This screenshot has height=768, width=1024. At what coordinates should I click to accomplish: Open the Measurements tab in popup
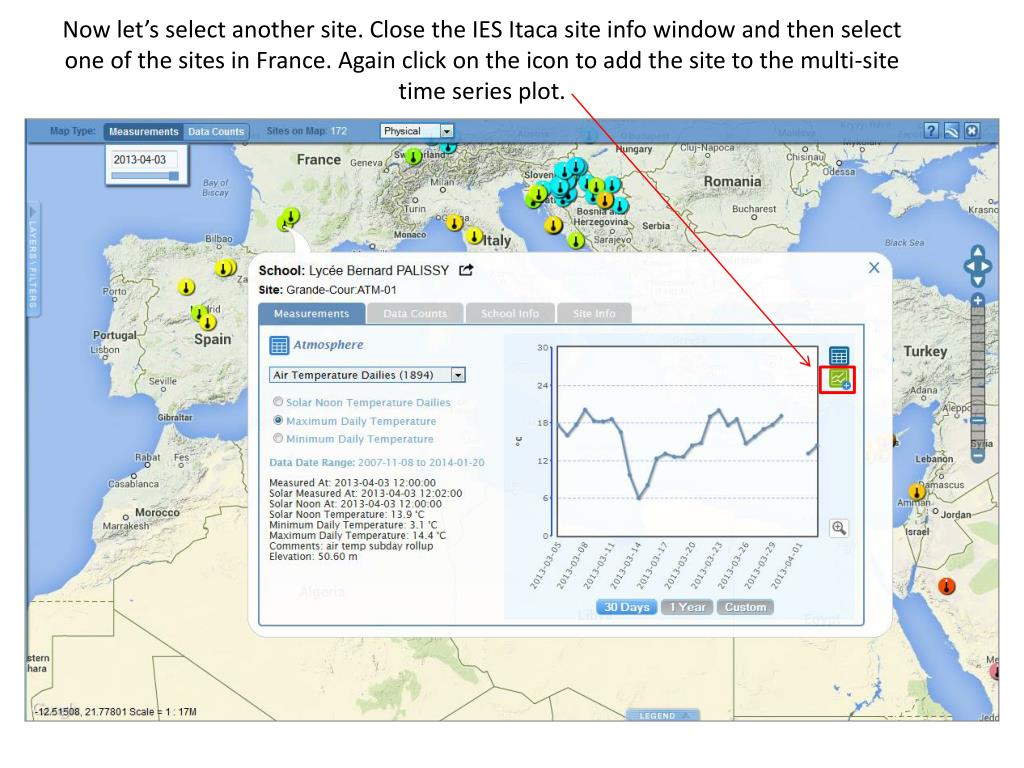click(x=312, y=313)
